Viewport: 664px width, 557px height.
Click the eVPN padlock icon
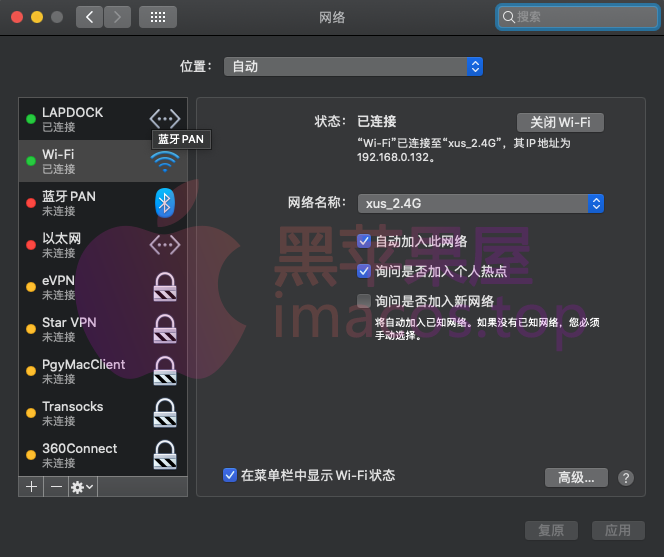(x=164, y=287)
